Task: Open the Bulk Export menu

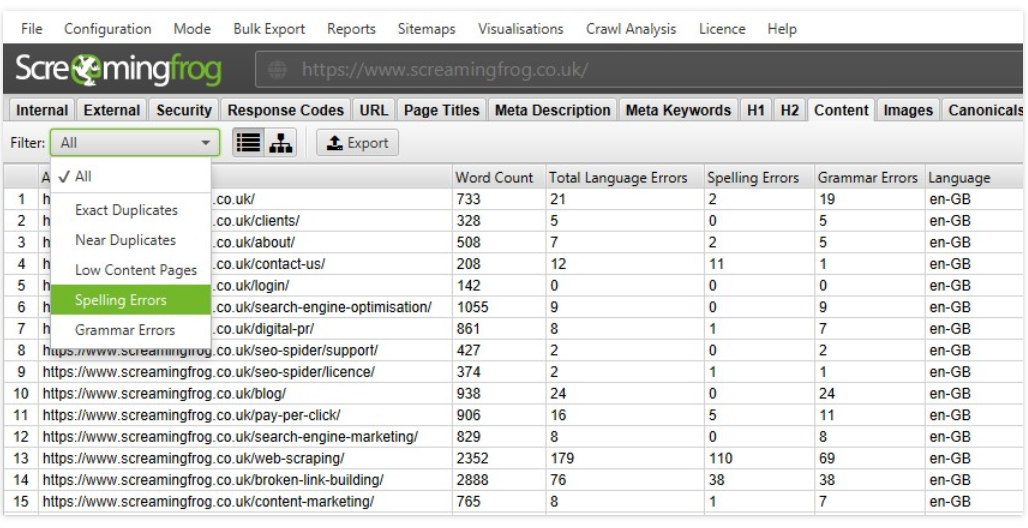Action: [269, 29]
